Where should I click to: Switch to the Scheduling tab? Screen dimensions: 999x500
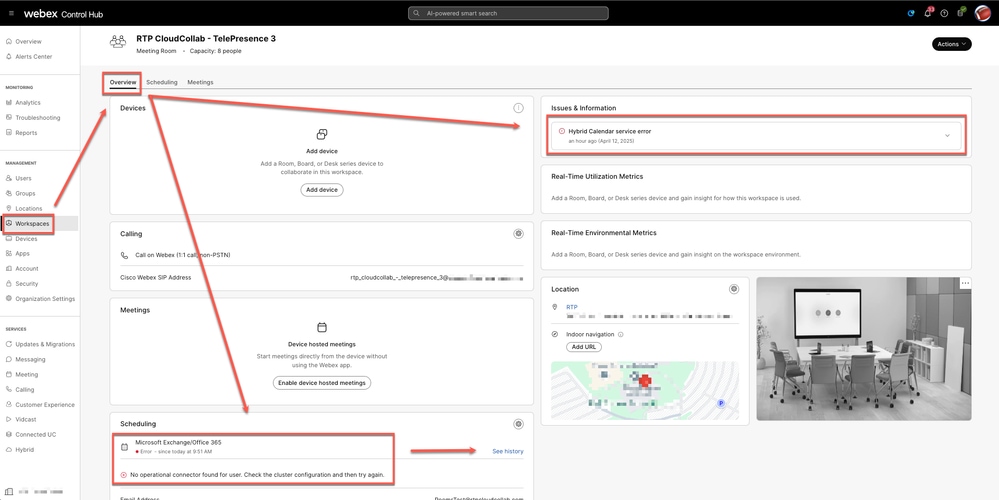(x=162, y=83)
